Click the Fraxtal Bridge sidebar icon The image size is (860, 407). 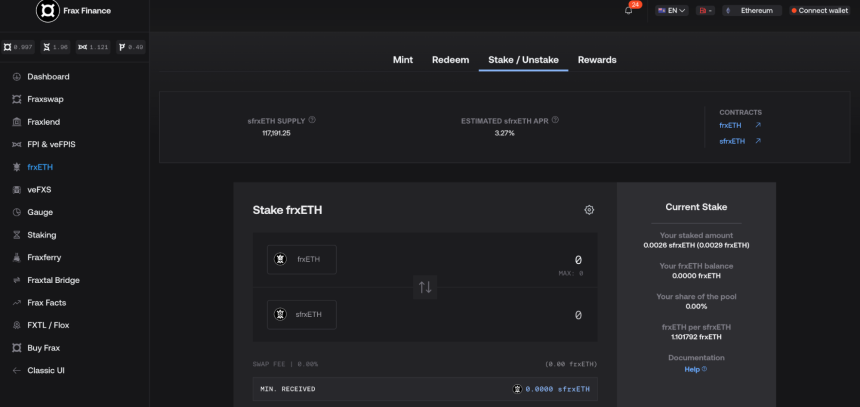coord(16,280)
